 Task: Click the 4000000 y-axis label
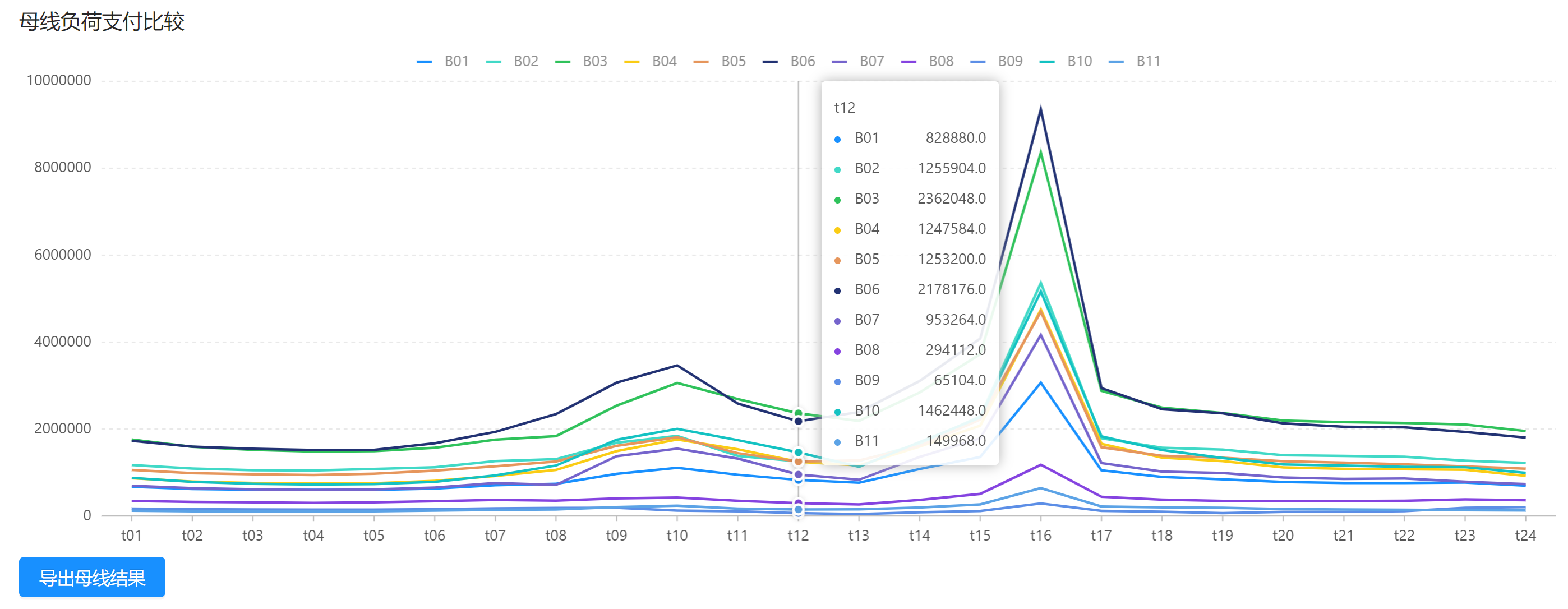pos(63,342)
